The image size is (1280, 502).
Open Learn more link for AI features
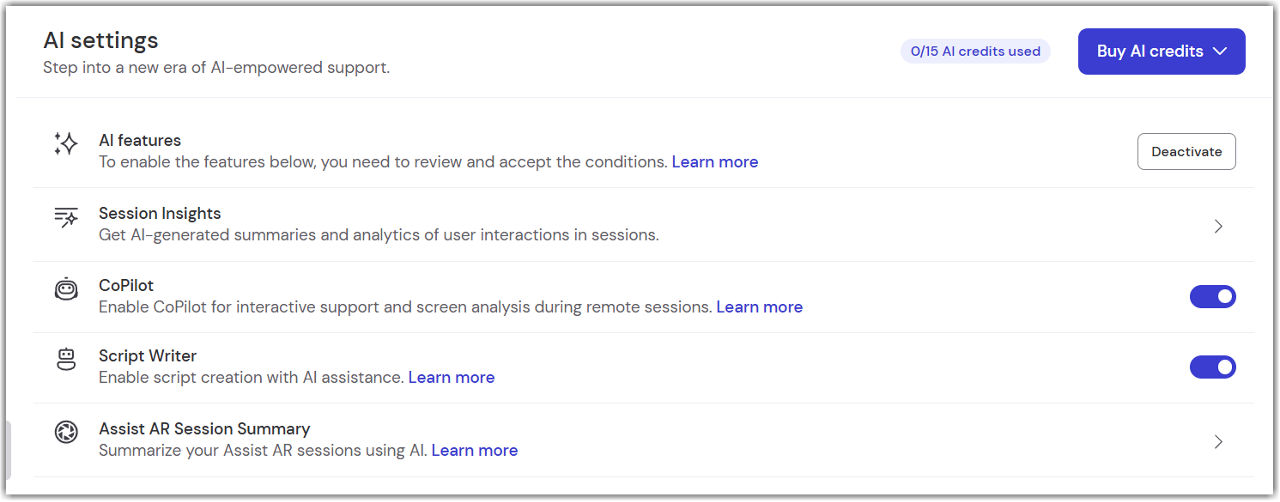tap(714, 162)
